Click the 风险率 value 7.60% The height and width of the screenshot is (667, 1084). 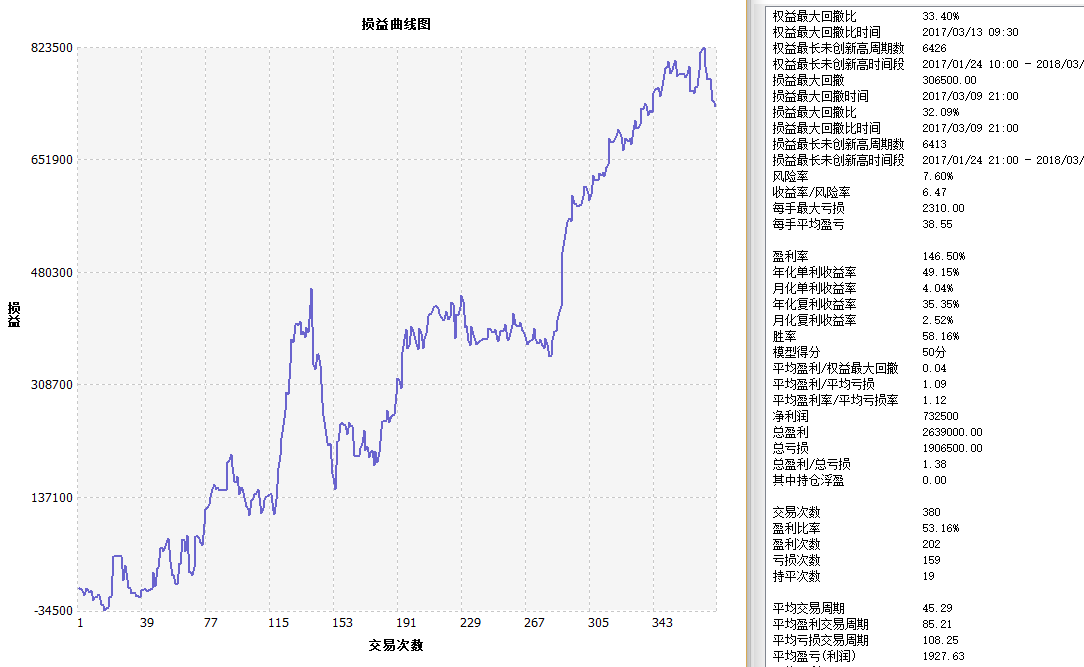(x=940, y=176)
